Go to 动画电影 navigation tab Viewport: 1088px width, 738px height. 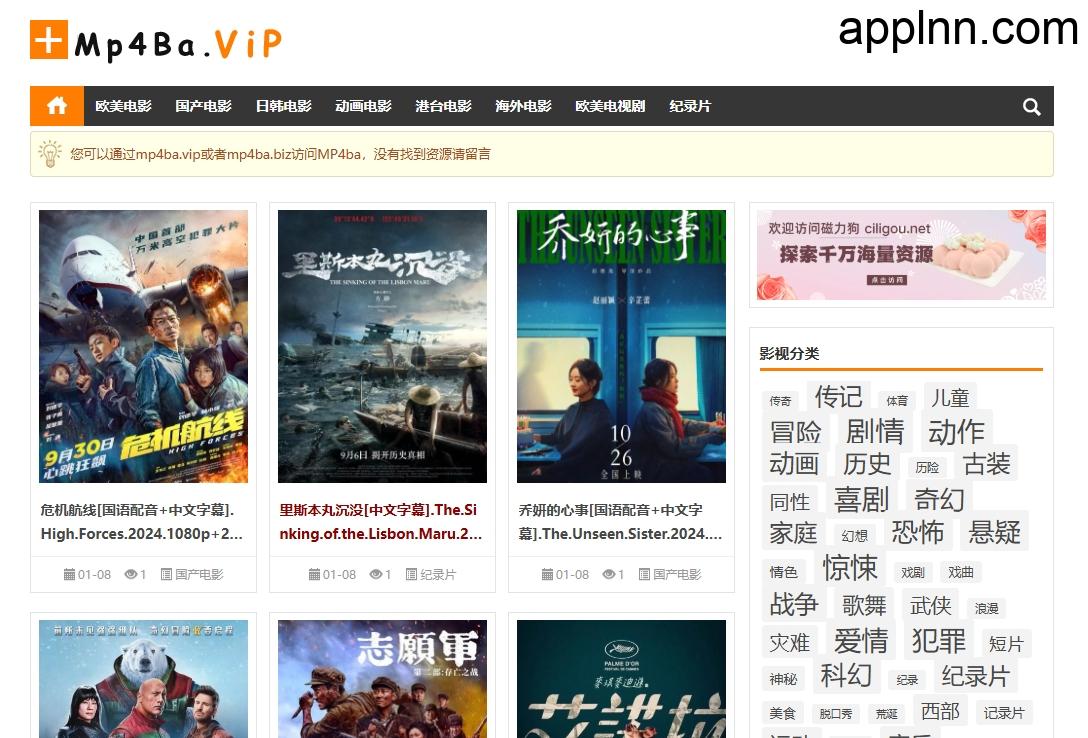[363, 106]
